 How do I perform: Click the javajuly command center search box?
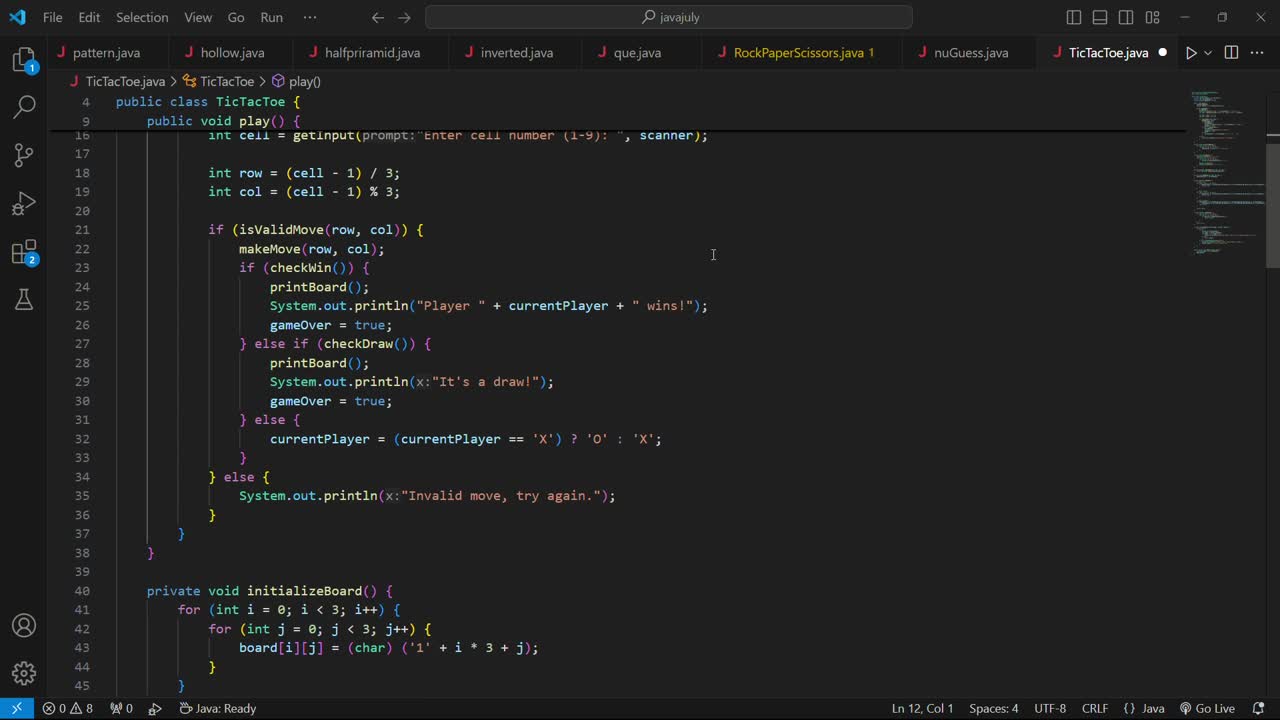point(668,17)
